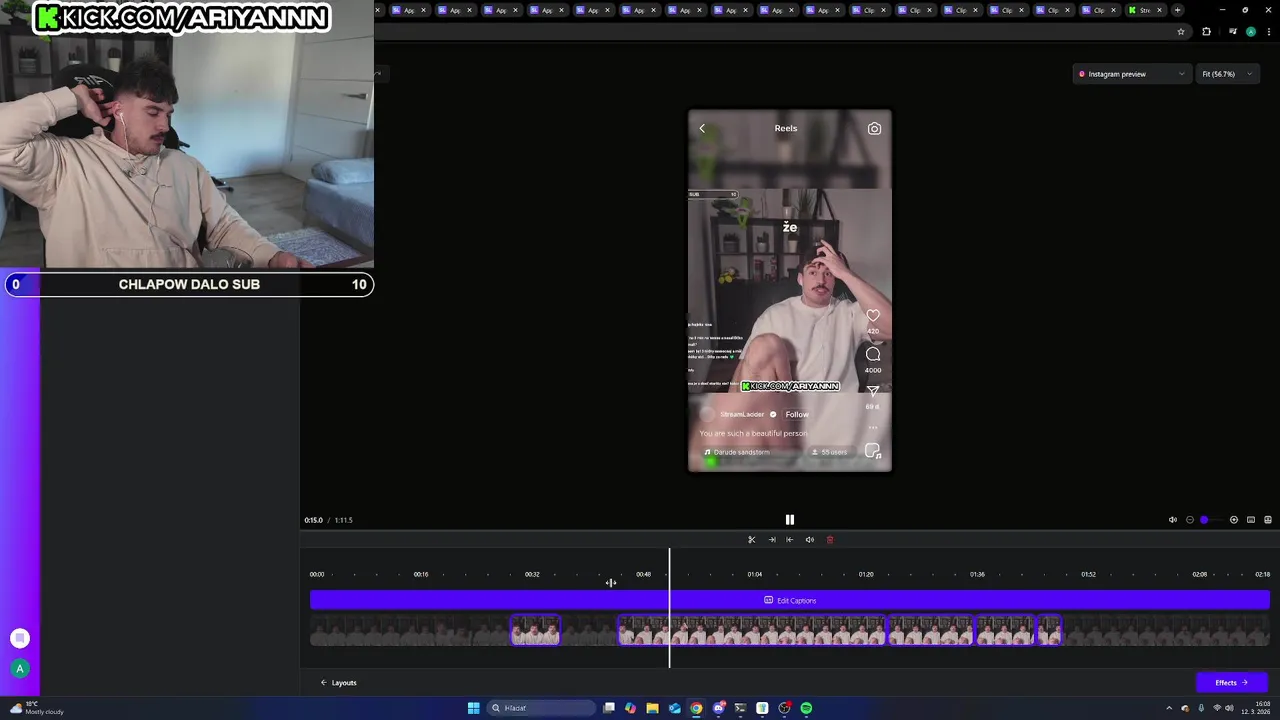Click the share paper plane icon
Image resolution: width=1280 pixels, height=720 pixels.
coord(873,391)
